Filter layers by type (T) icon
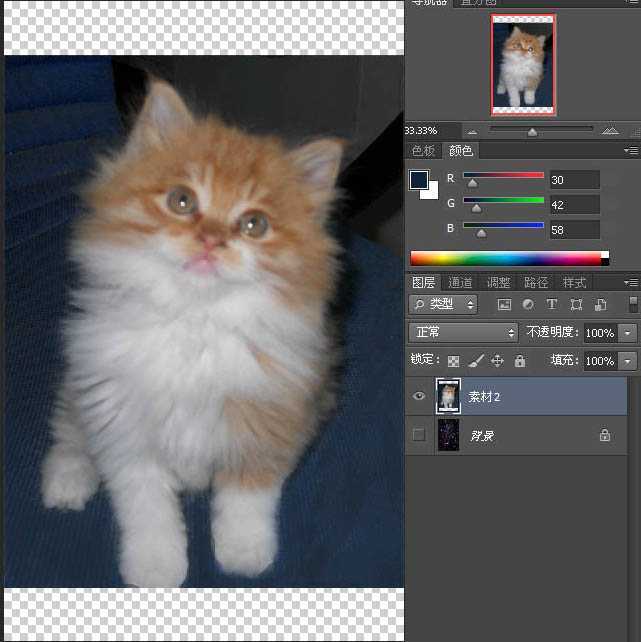641x642 pixels. pyautogui.click(x=552, y=304)
